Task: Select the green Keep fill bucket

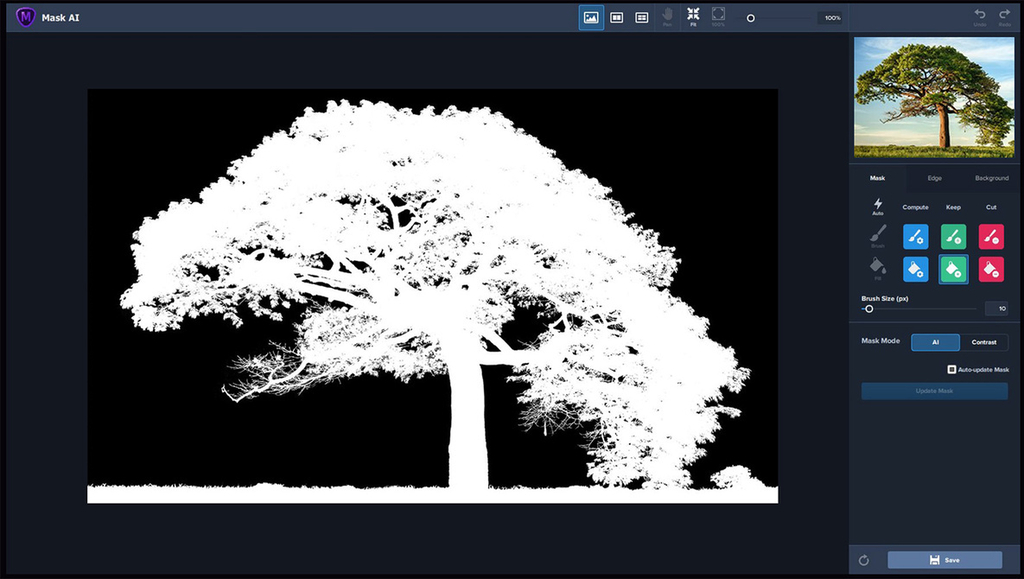Action: click(953, 270)
